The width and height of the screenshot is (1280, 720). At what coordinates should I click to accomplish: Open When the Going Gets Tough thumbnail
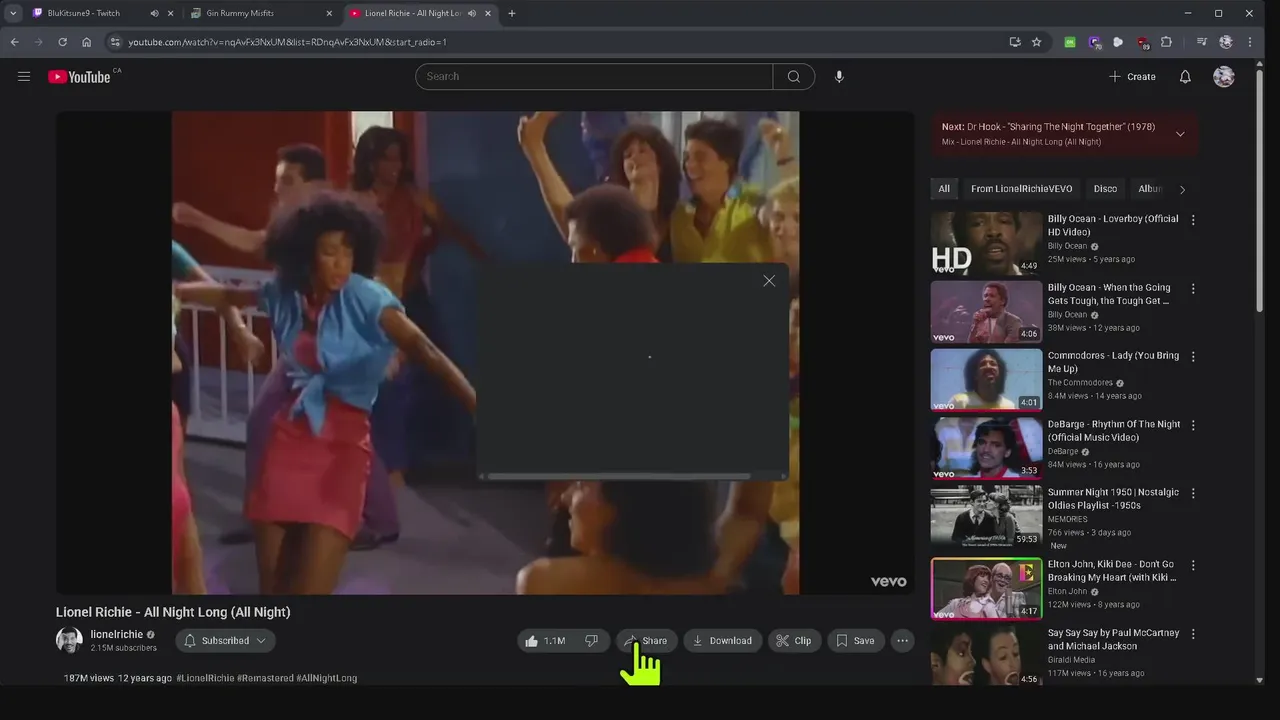click(x=986, y=311)
